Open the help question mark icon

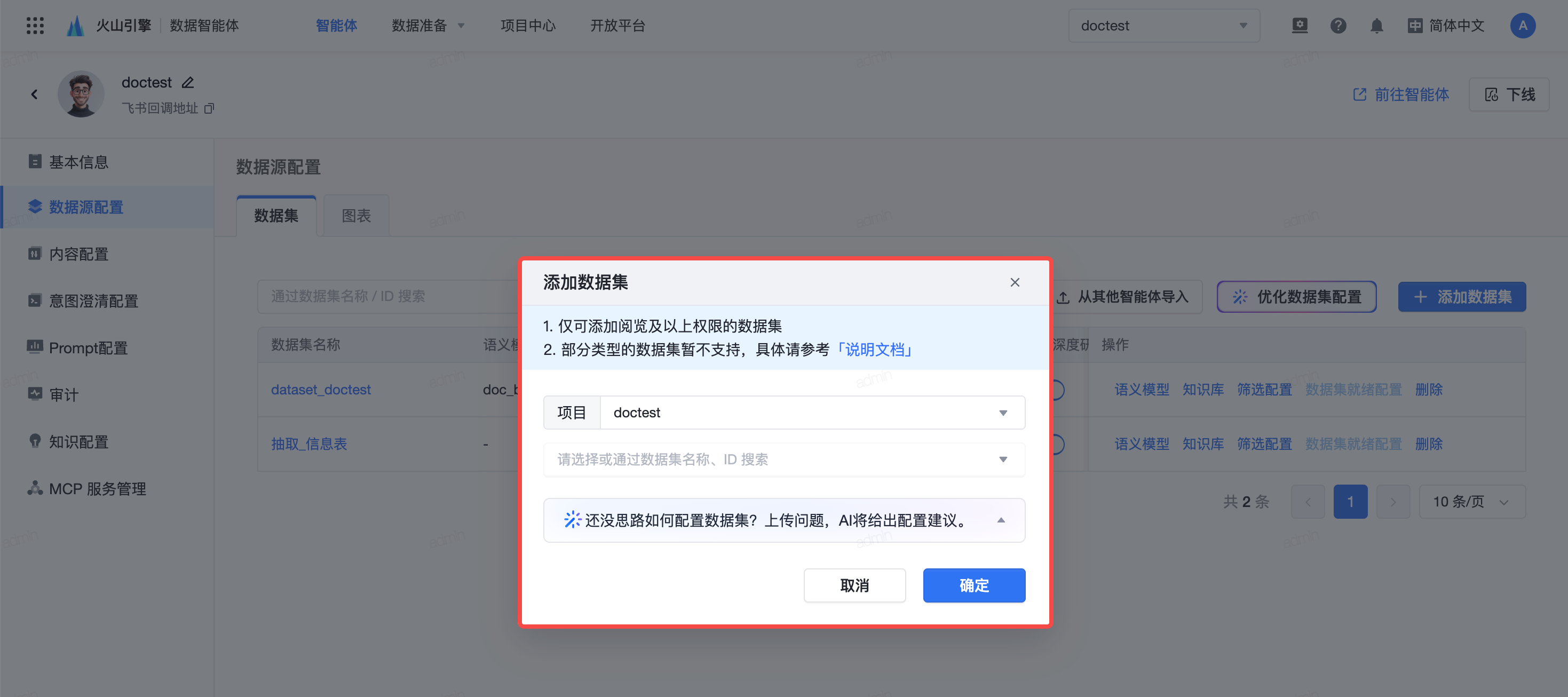point(1338,26)
